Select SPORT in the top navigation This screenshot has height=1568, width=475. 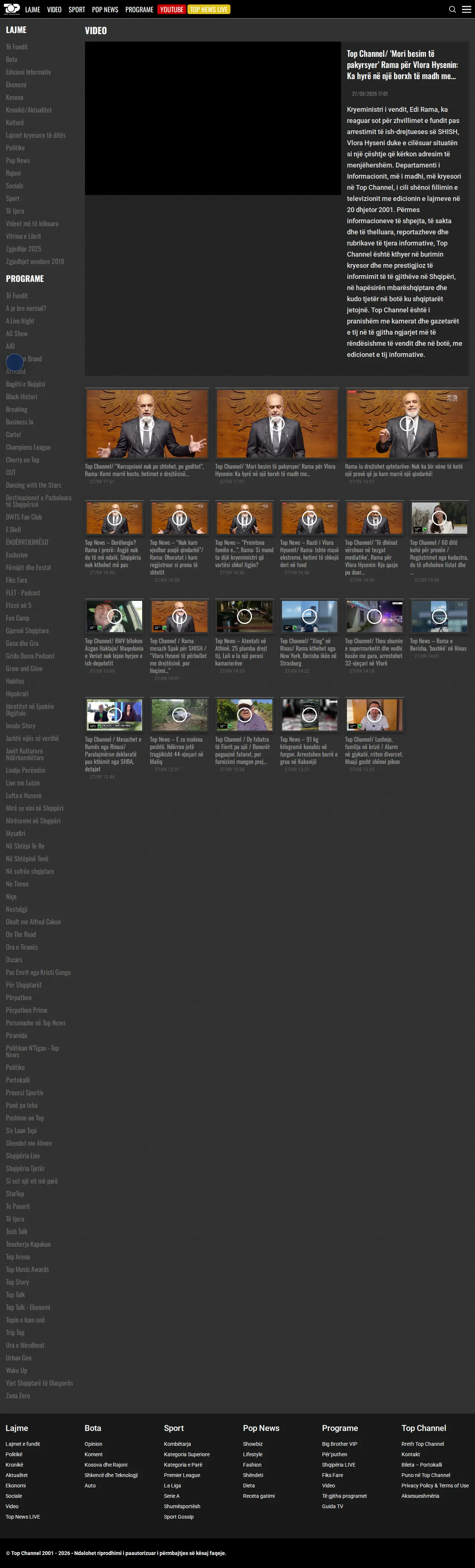77,9
